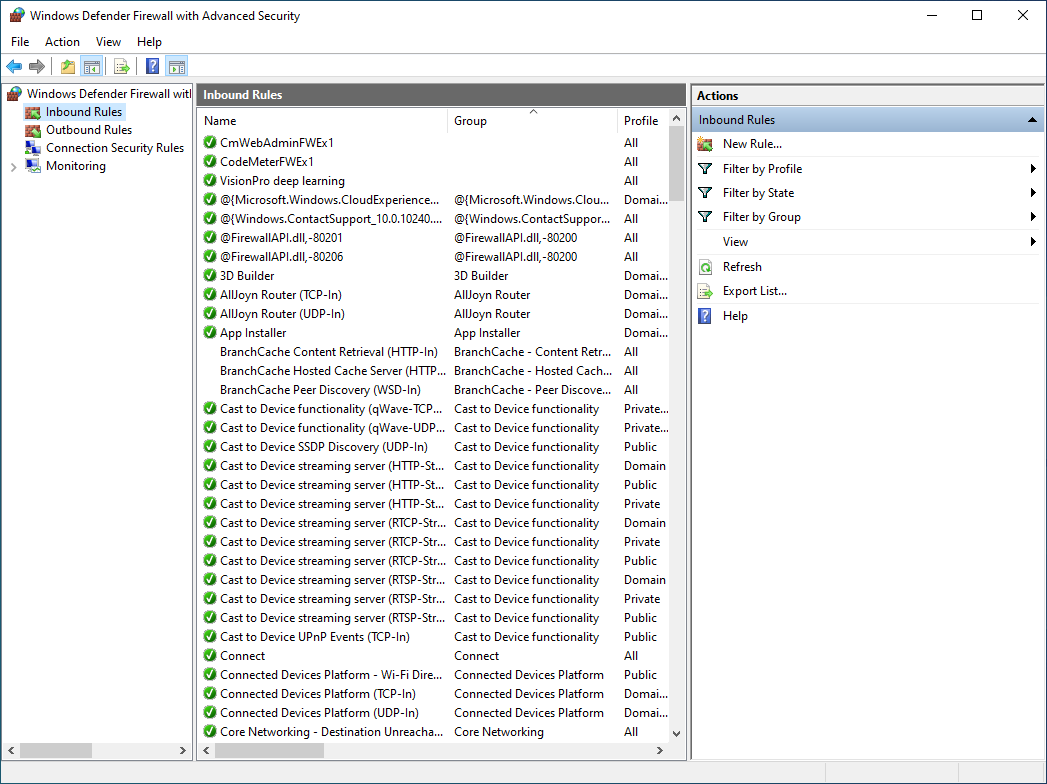Open the Filter by Group submenu
Viewport: 1047px width, 784px height.
pos(761,217)
